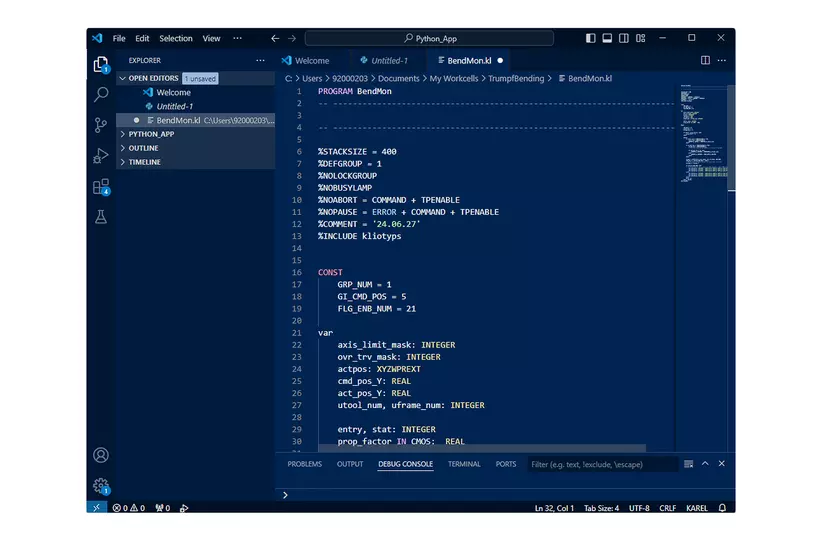Open the Run and Debug view
Viewport: 822px width, 540px height.
(101, 156)
